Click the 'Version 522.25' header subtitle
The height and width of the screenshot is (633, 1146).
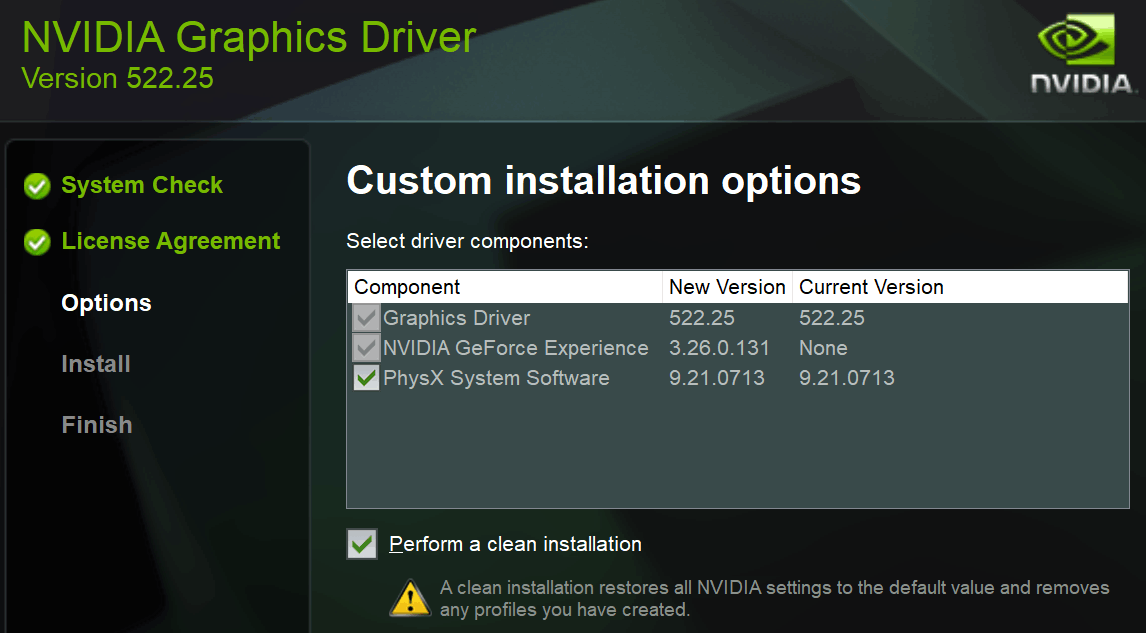coord(118,78)
